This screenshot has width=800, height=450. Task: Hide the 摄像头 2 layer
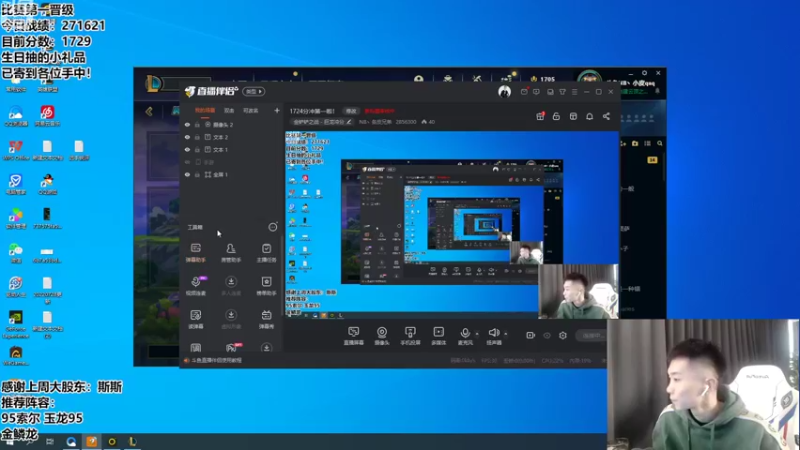pyautogui.click(x=187, y=124)
